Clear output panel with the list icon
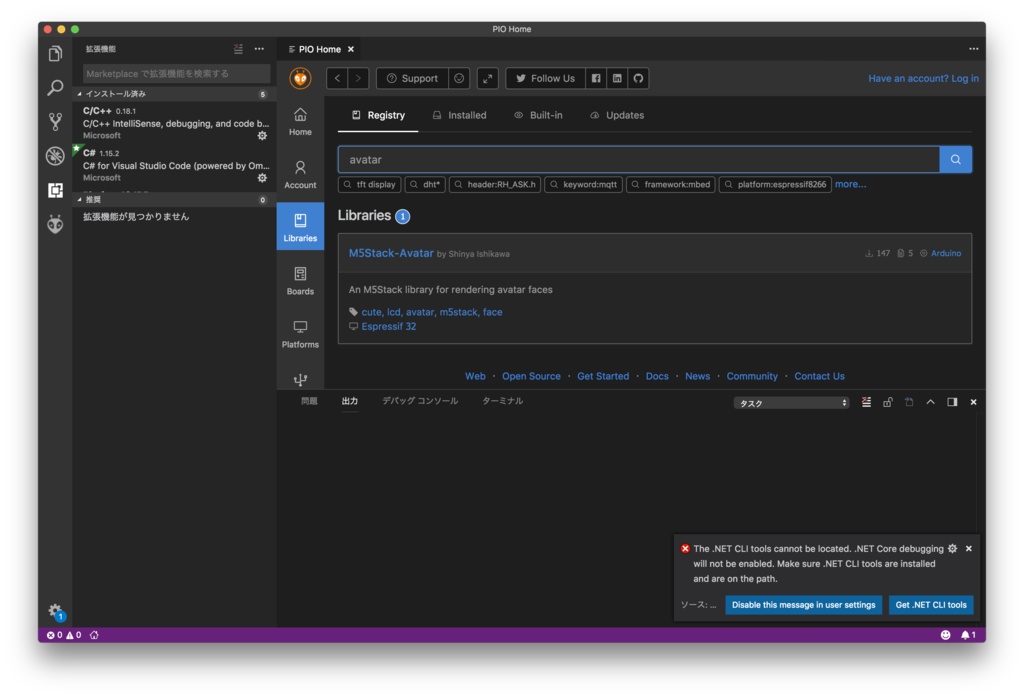The width and height of the screenshot is (1024, 697). pos(867,402)
